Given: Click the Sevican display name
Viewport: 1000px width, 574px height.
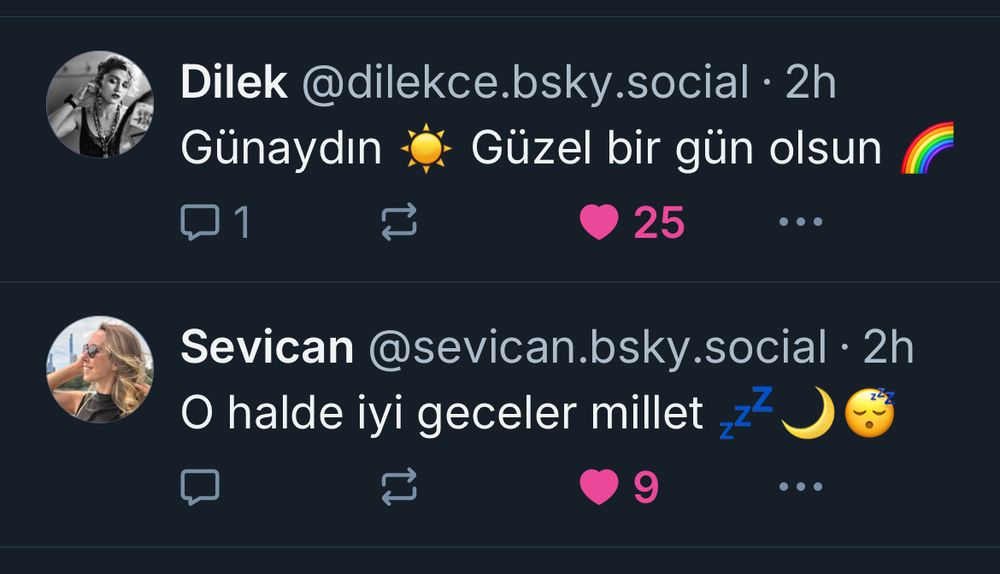Looking at the screenshot, I should 267,347.
